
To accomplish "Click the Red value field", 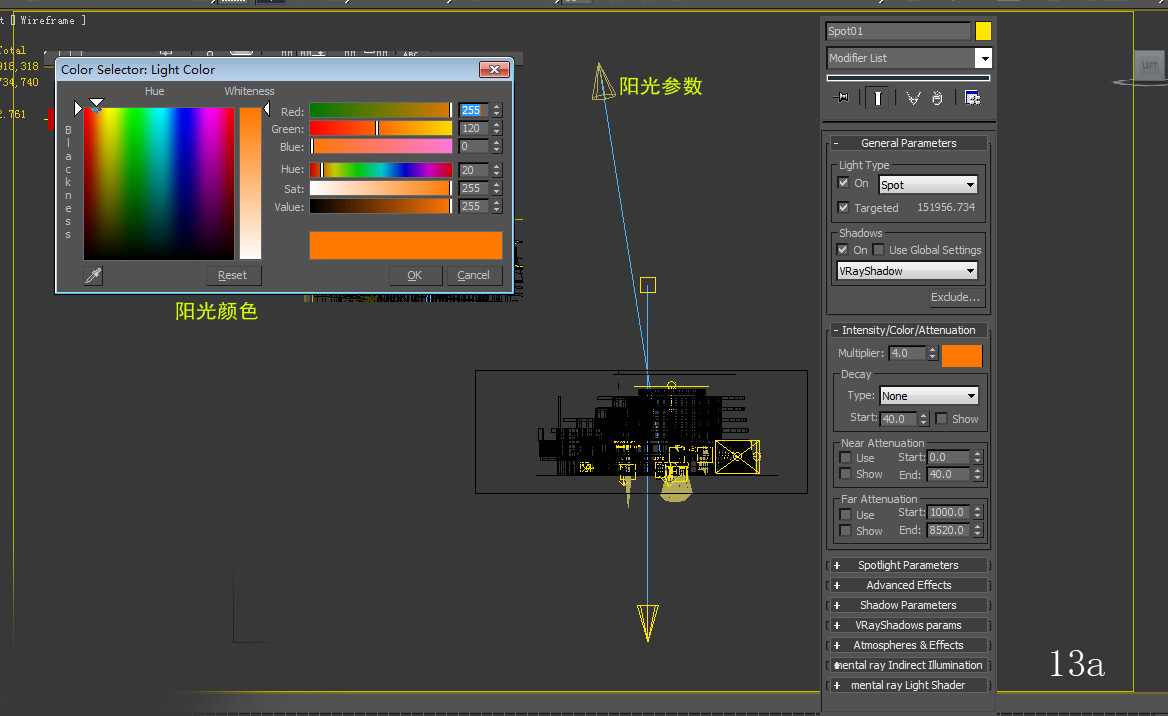I will tap(474, 110).
